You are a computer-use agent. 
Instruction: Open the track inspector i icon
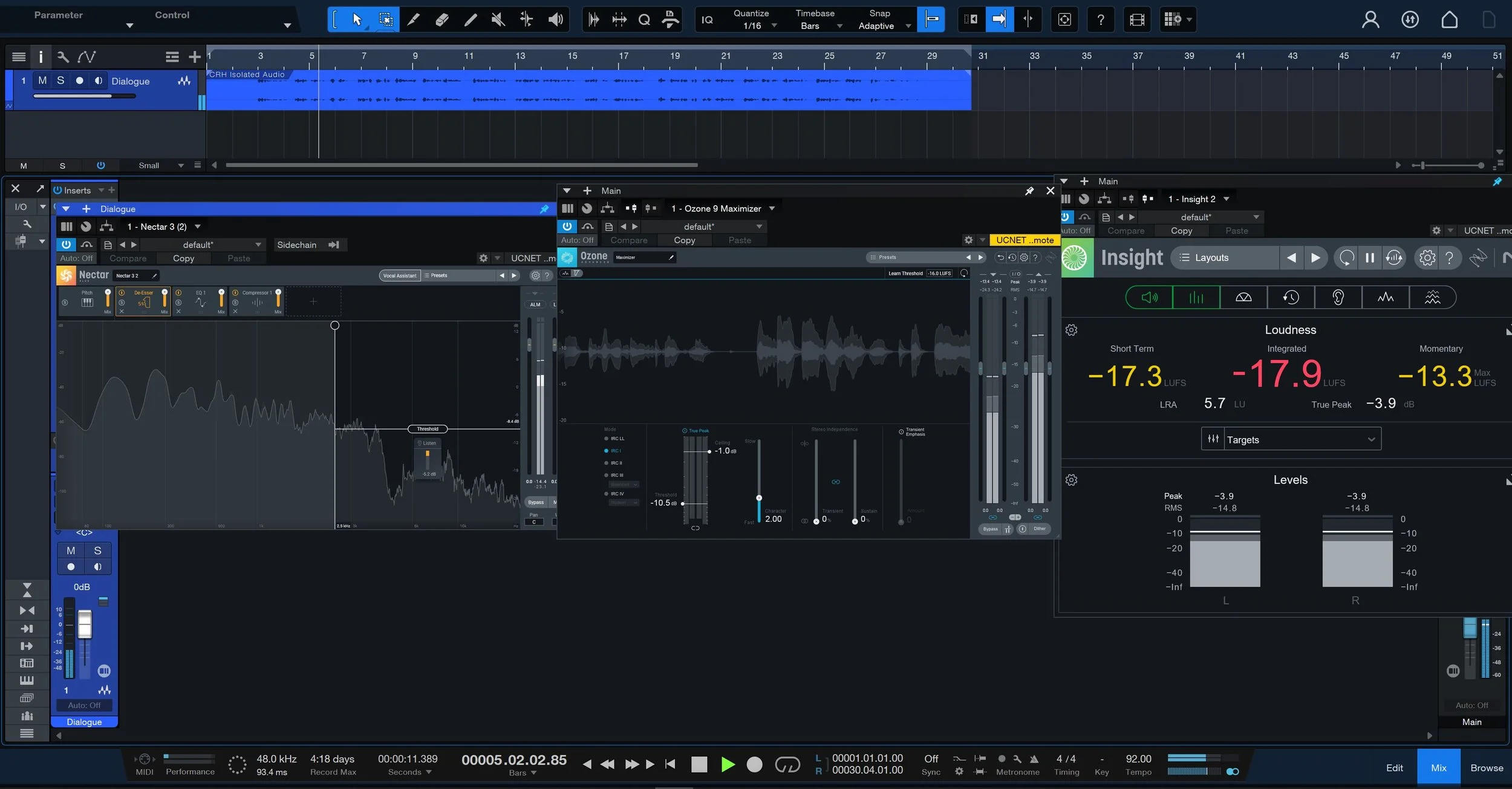41,57
